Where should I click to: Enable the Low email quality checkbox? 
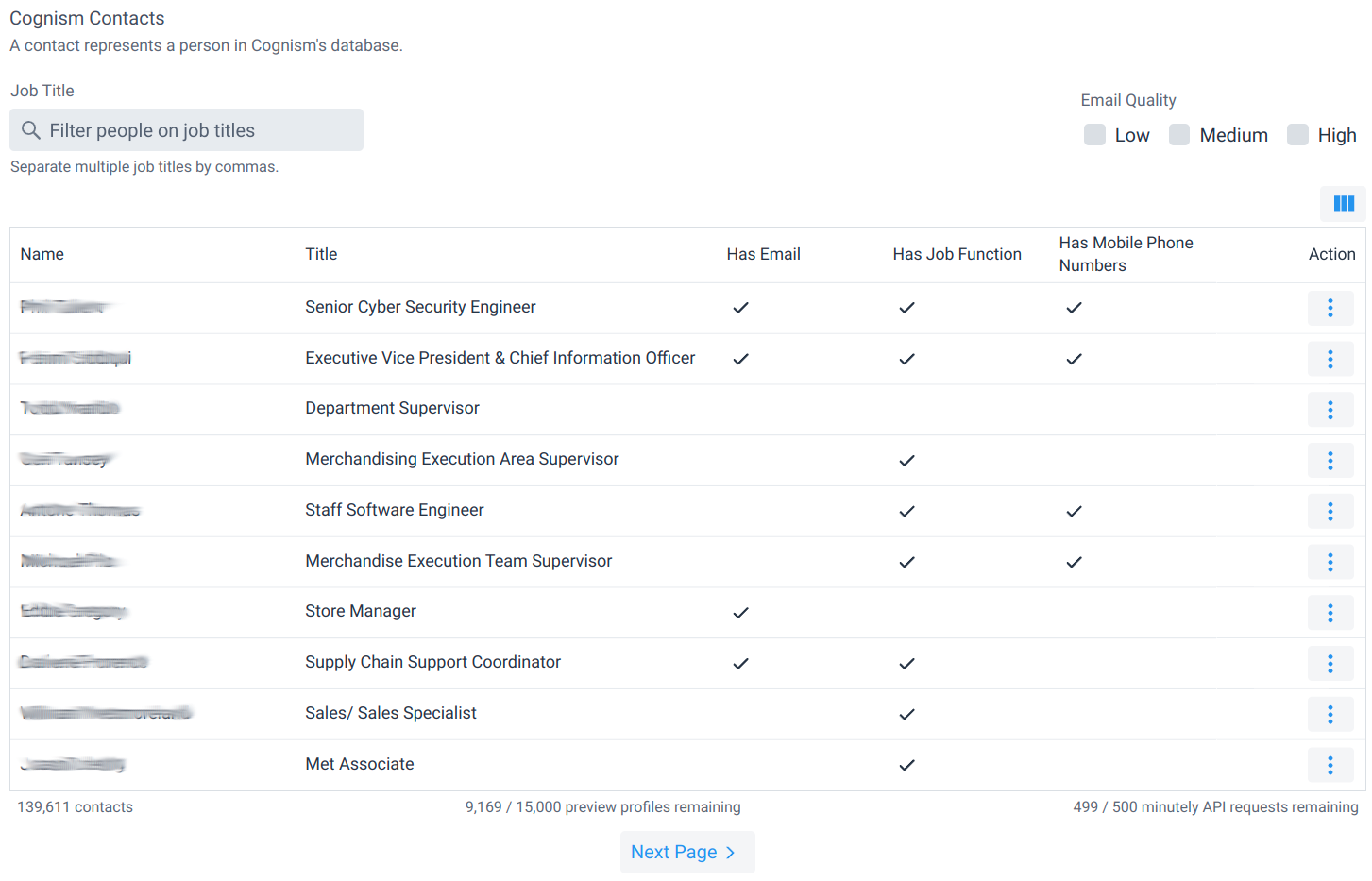[1094, 134]
